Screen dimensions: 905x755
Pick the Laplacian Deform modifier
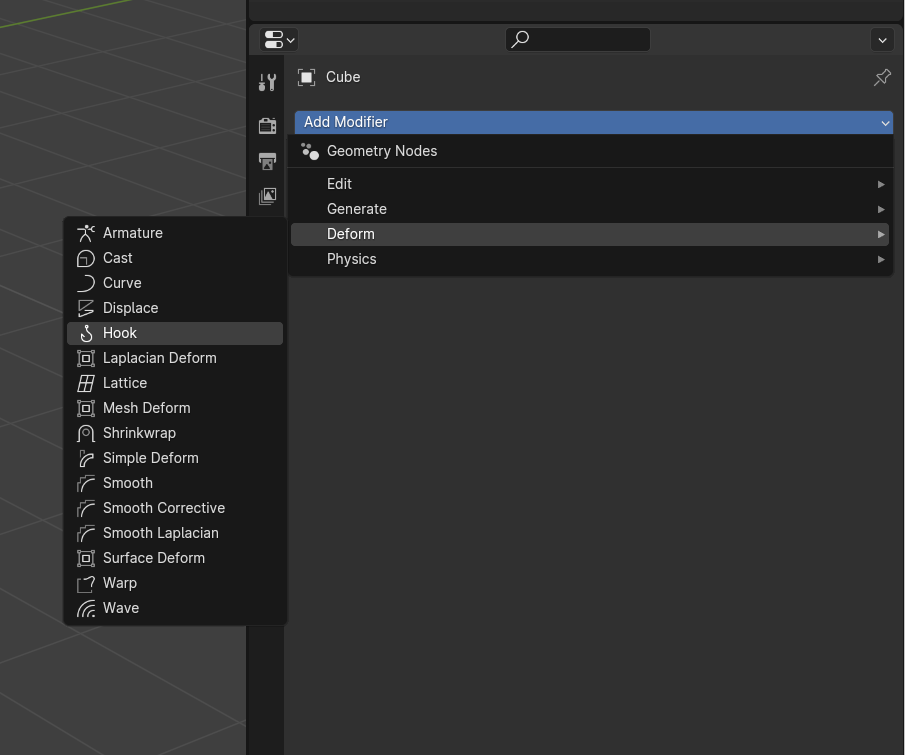tap(175, 358)
